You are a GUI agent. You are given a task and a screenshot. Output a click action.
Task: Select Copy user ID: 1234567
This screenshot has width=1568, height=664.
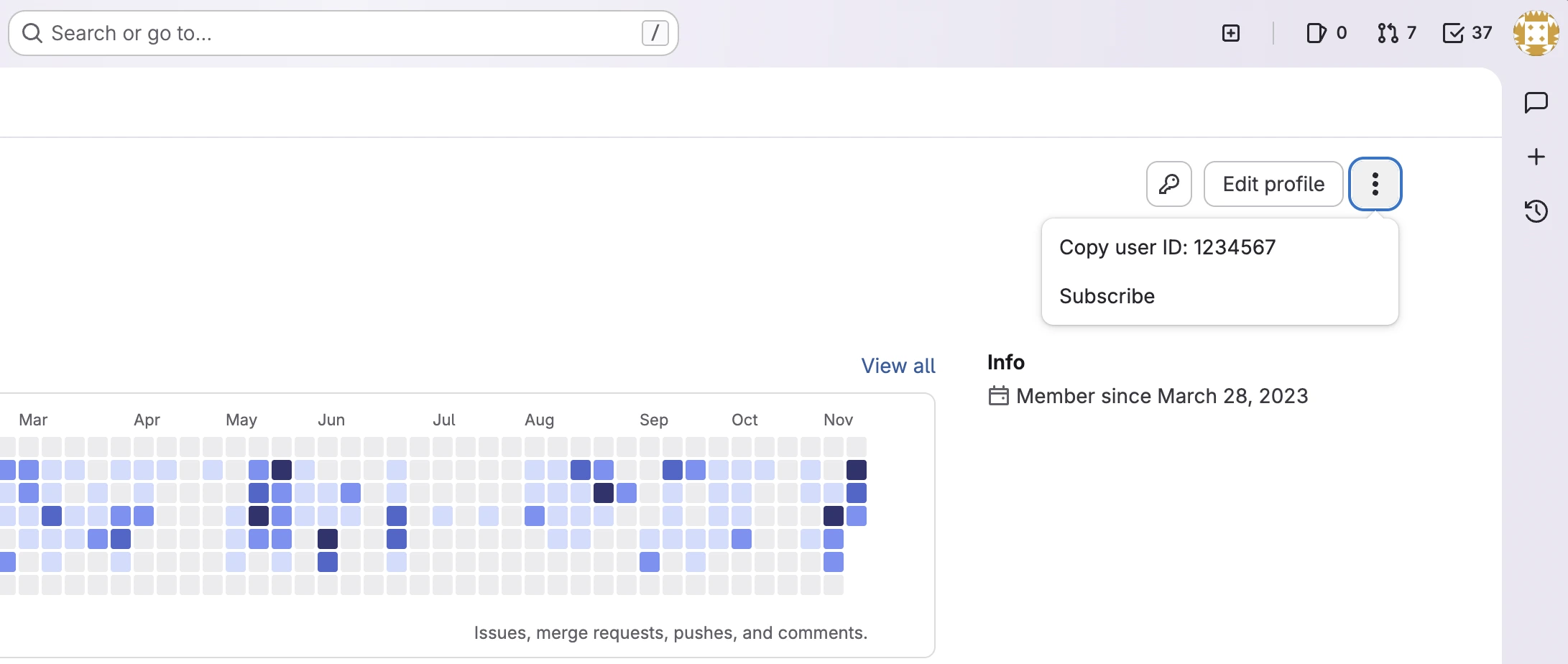(1167, 247)
